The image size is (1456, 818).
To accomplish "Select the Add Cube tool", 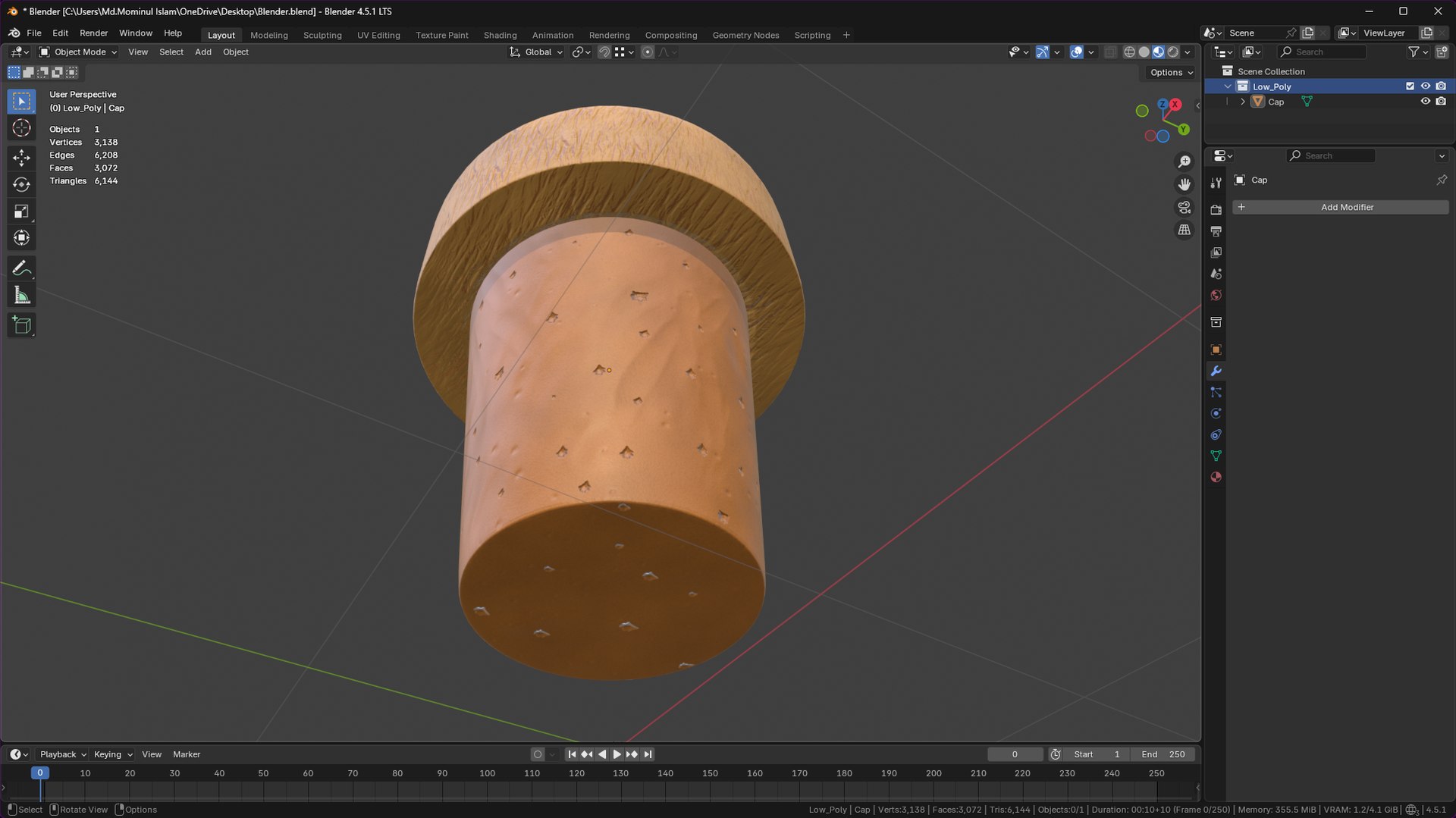I will [x=21, y=325].
